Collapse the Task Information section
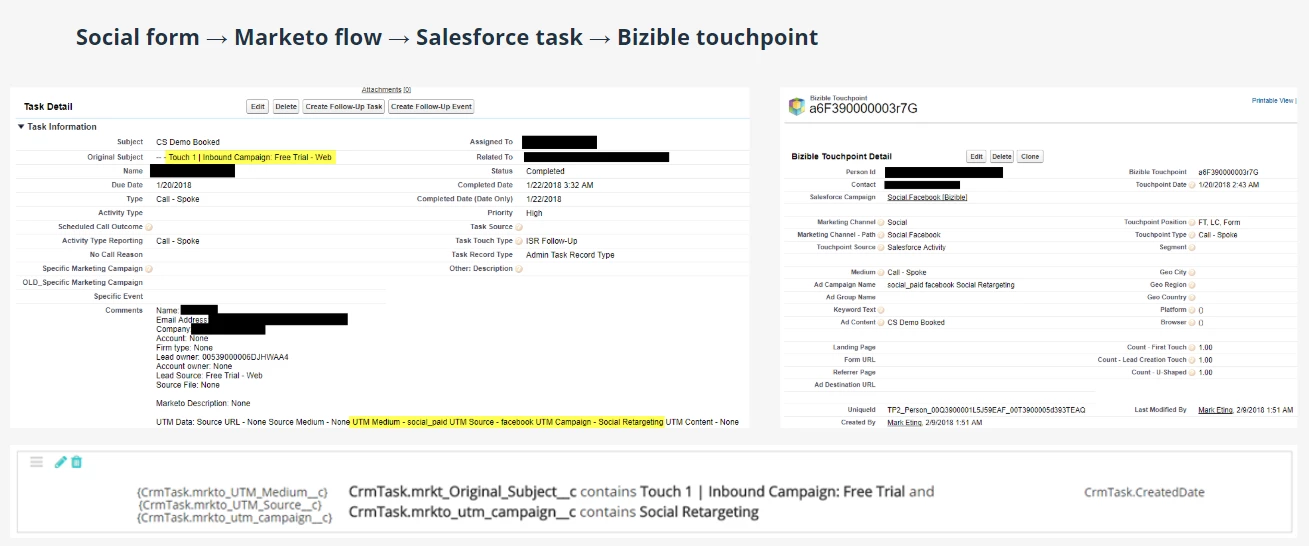 click(21, 127)
